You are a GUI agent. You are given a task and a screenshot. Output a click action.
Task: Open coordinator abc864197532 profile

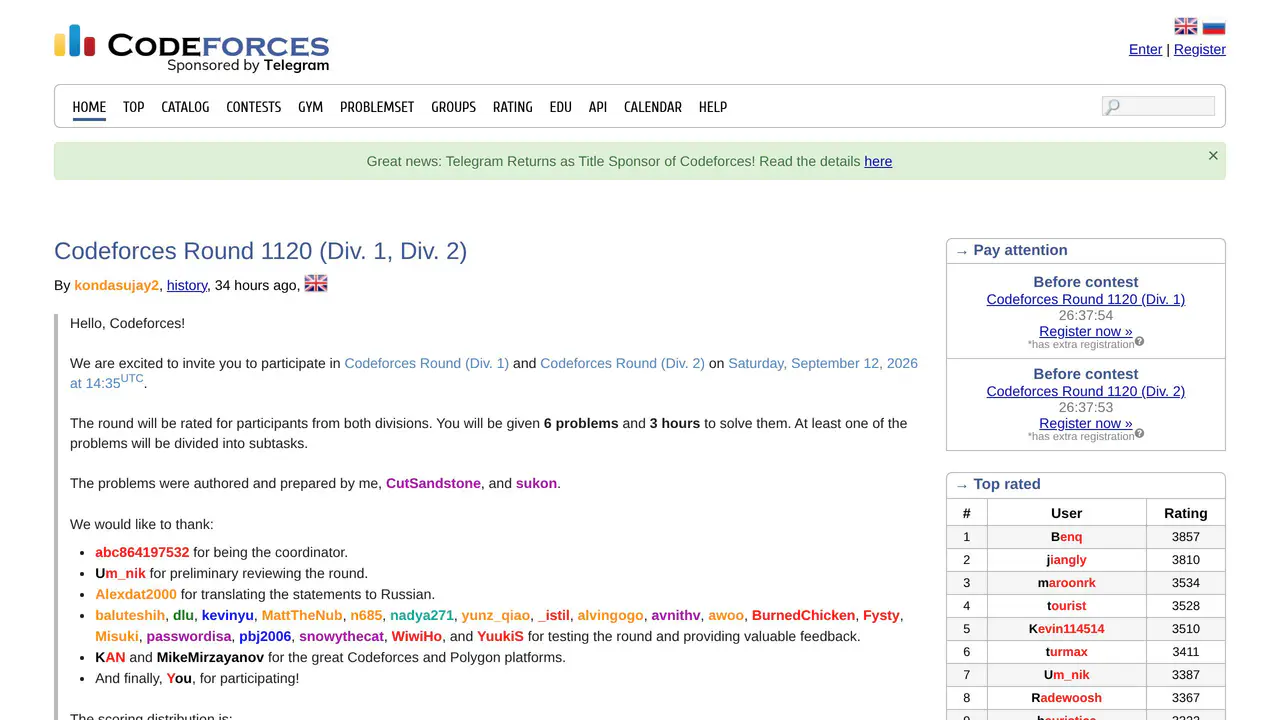tap(142, 552)
